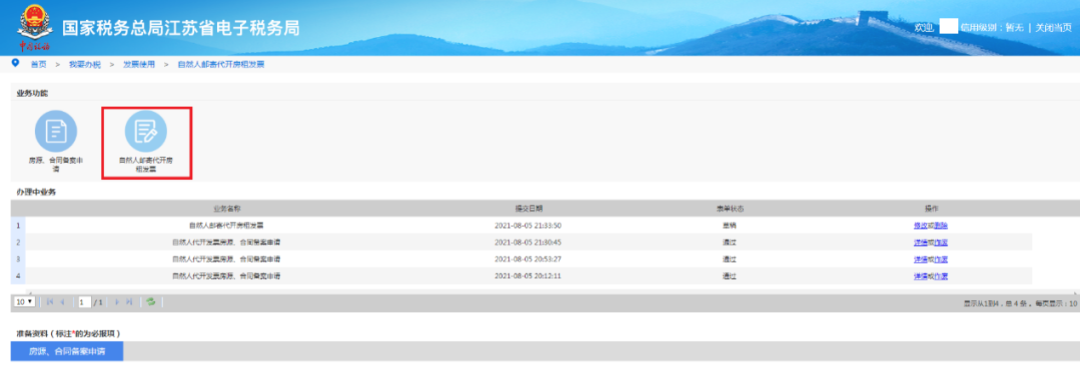The image size is (1080, 366).
Task: Click 删除 link in row 1
Action: (x=942, y=225)
